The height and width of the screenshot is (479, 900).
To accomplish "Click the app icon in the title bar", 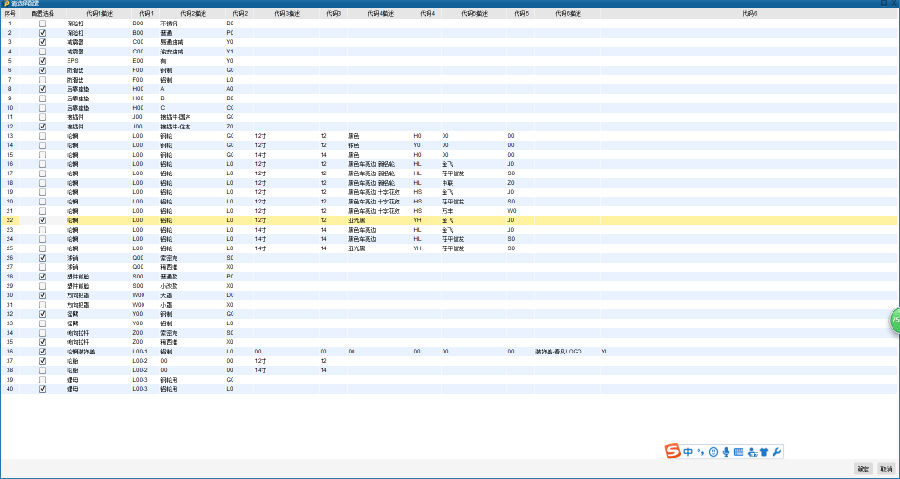I will click(x=5, y=3).
